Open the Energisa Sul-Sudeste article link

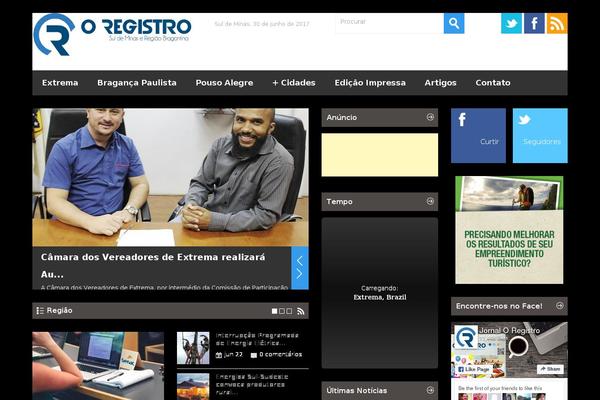(x=252, y=384)
